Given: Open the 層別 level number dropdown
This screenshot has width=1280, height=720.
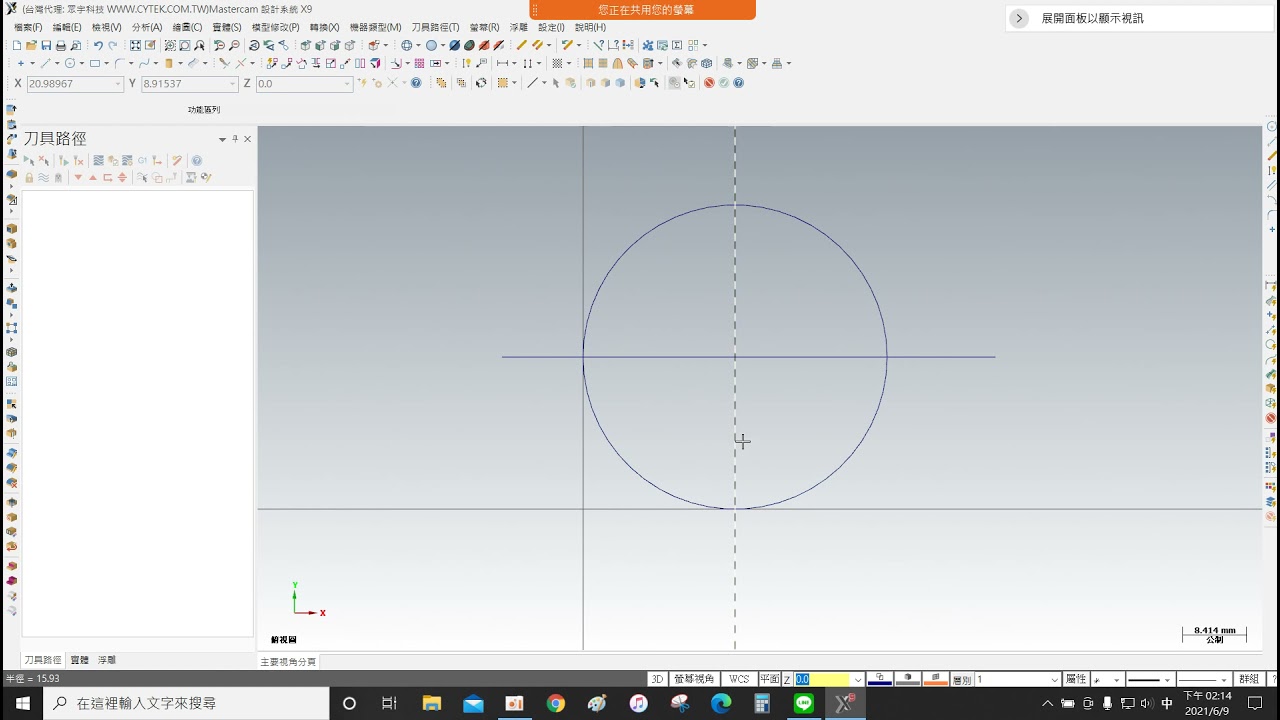Looking at the screenshot, I should click(x=1055, y=680).
